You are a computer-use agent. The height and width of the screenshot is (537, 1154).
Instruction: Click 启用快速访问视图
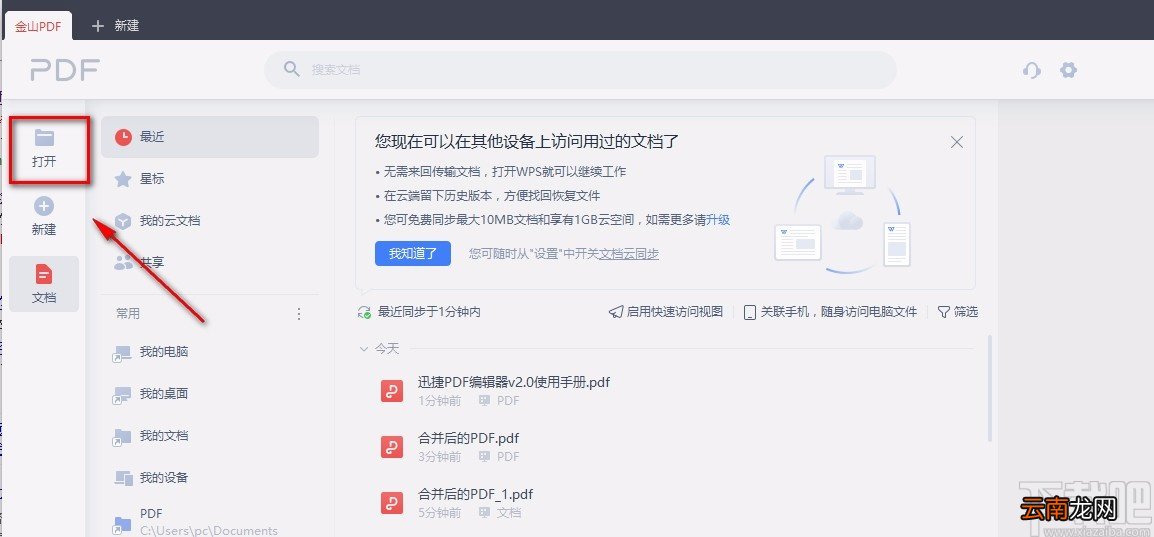click(x=666, y=312)
